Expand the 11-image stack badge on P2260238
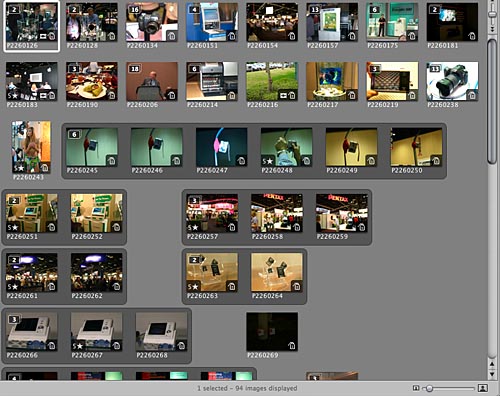 [x=435, y=69]
